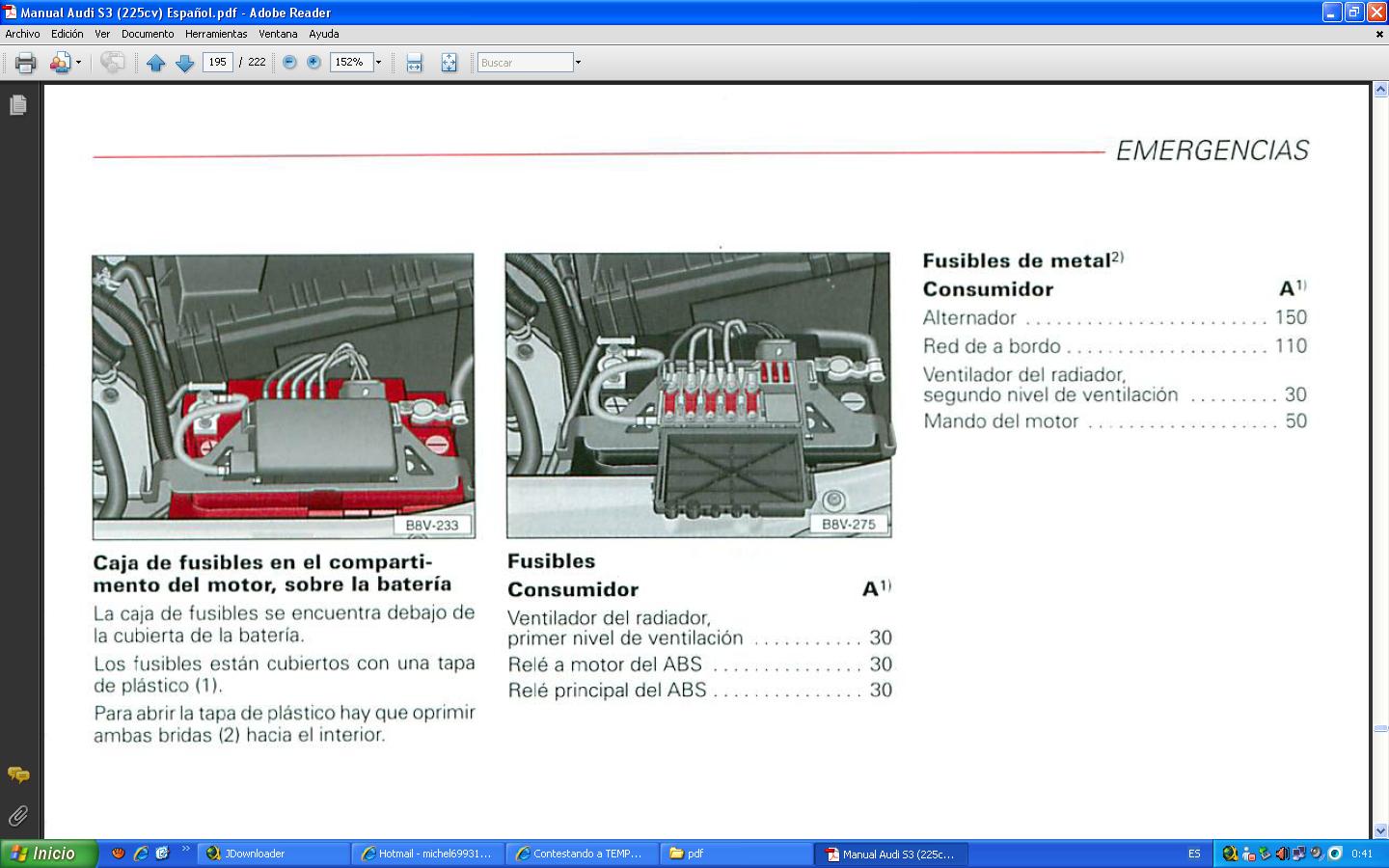Click the fit-width scrolling mode icon
The height and width of the screenshot is (868, 1389).
click(x=415, y=63)
